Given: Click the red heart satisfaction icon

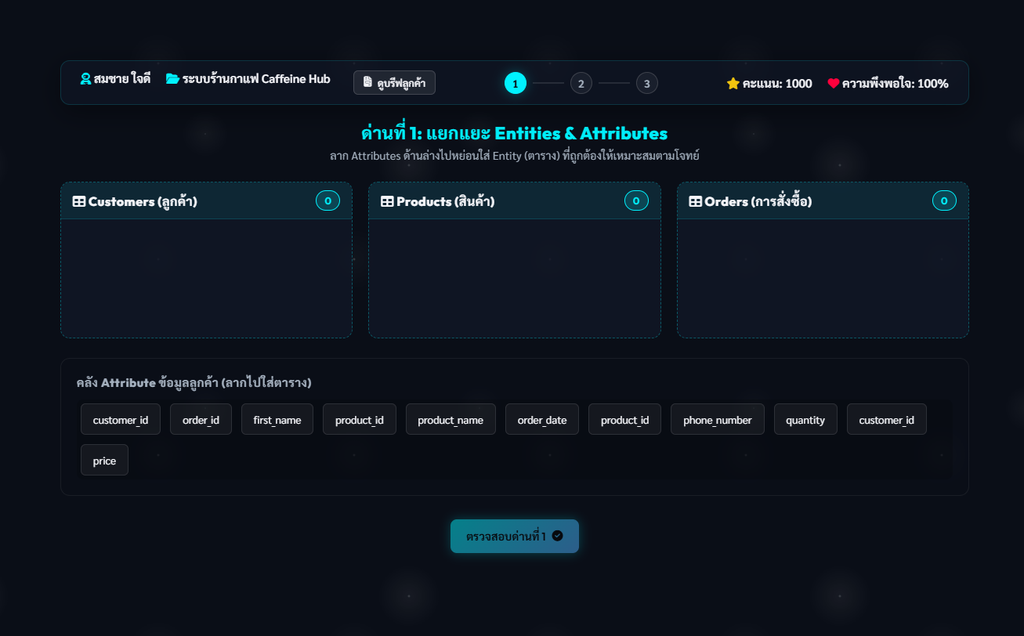Looking at the screenshot, I should click(x=833, y=84).
